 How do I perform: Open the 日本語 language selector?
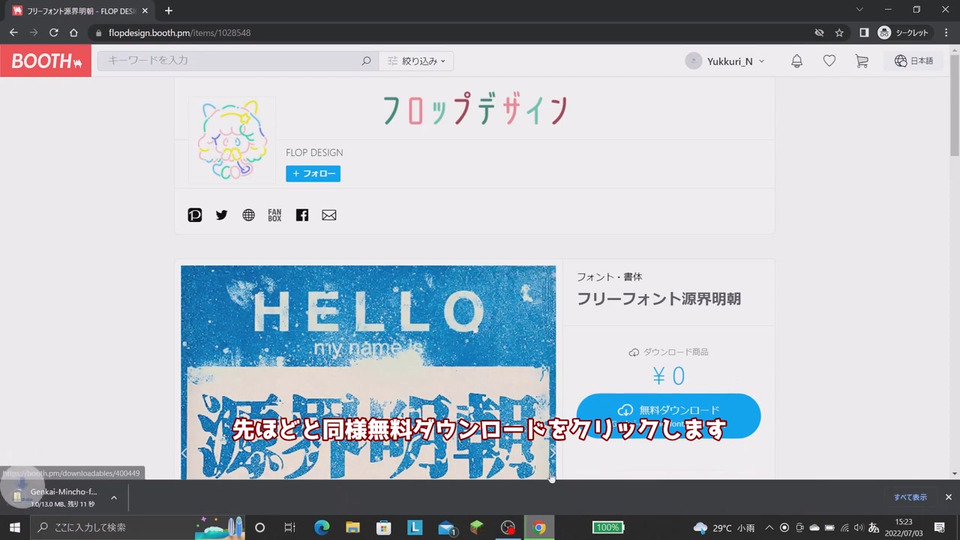point(913,61)
